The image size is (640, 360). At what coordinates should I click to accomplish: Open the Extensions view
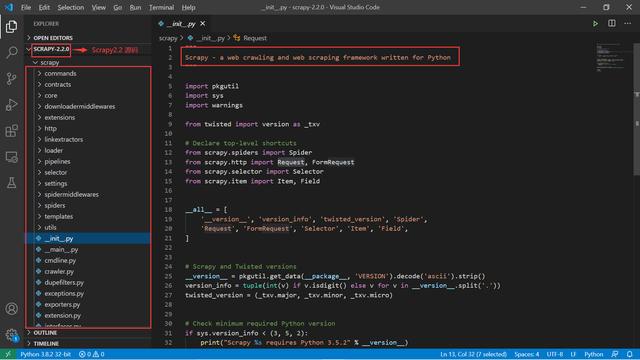pyautogui.click(x=12, y=131)
